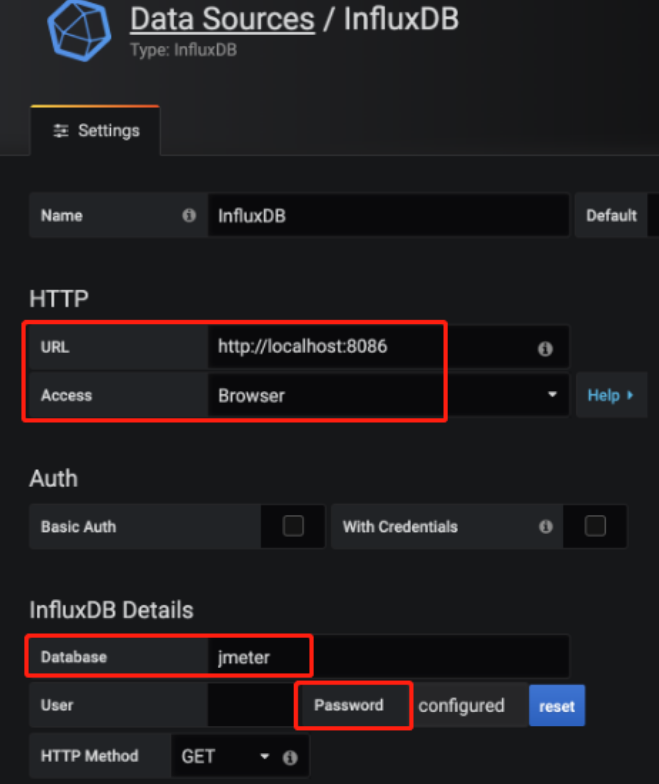This screenshot has width=659, height=784.
Task: Click the 'Basic Auth' label
Action: pyautogui.click(x=78, y=526)
